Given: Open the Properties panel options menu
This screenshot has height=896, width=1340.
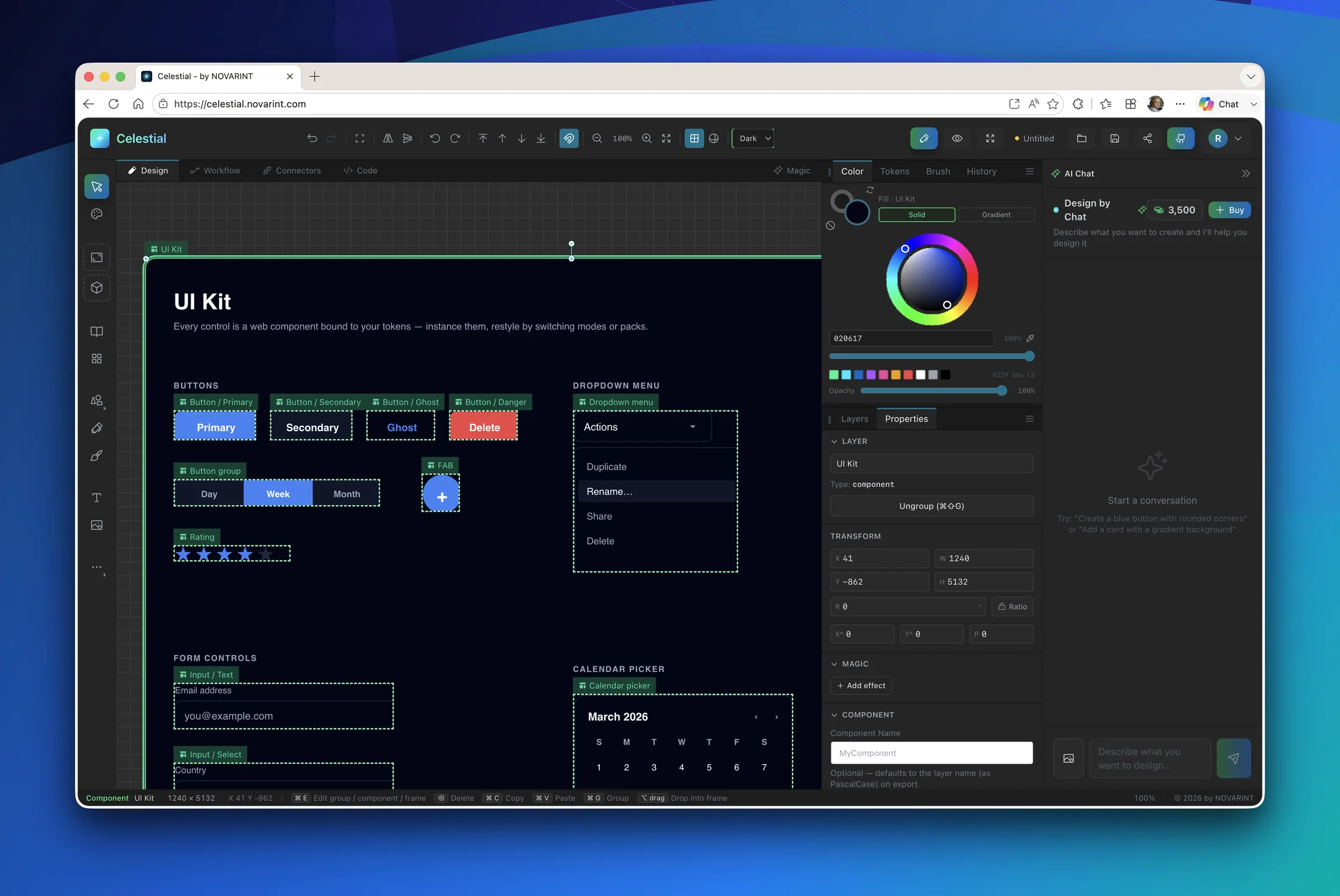Looking at the screenshot, I should tap(1030, 419).
